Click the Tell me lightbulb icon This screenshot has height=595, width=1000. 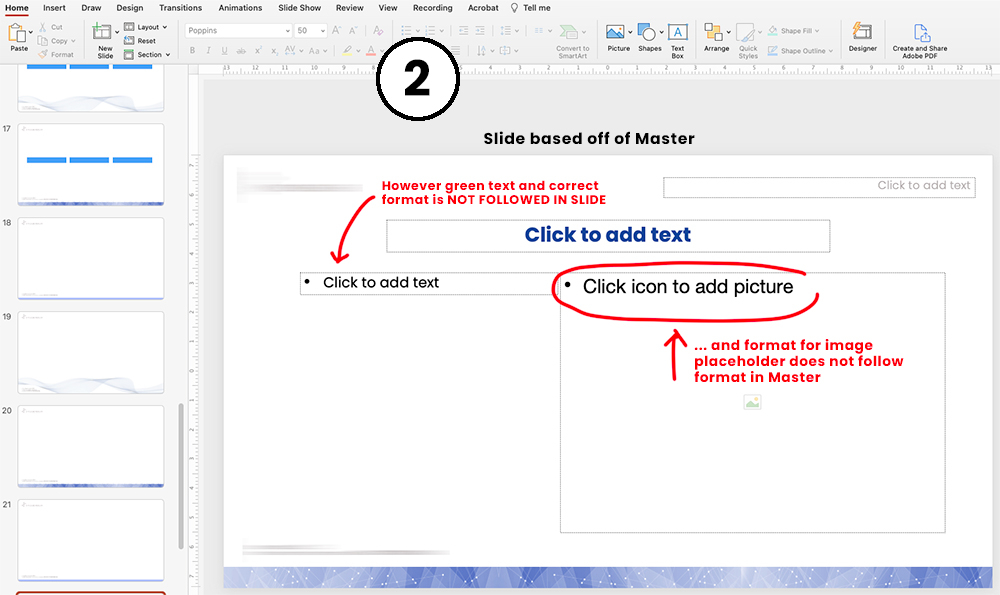[514, 8]
